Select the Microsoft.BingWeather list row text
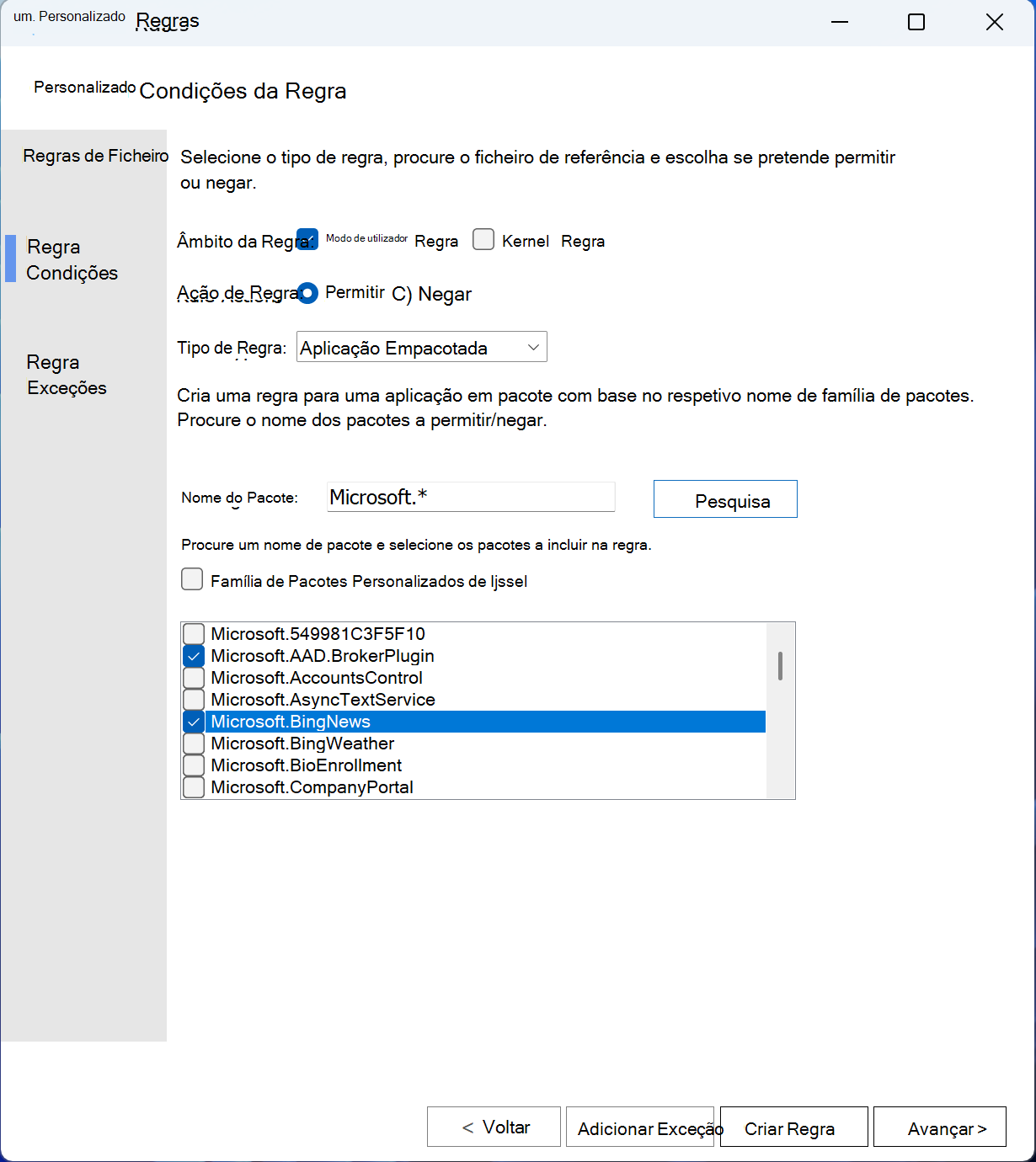The width and height of the screenshot is (1036, 1162). click(x=302, y=744)
